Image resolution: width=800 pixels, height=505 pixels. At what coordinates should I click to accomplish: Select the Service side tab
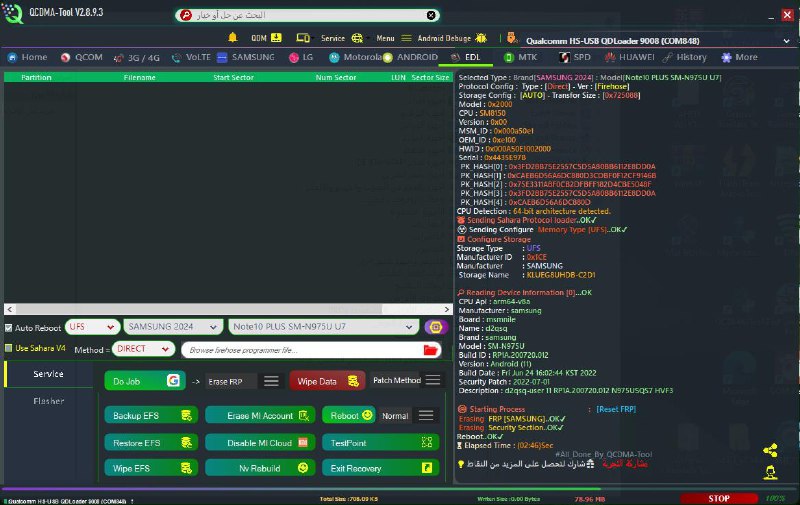[48, 374]
